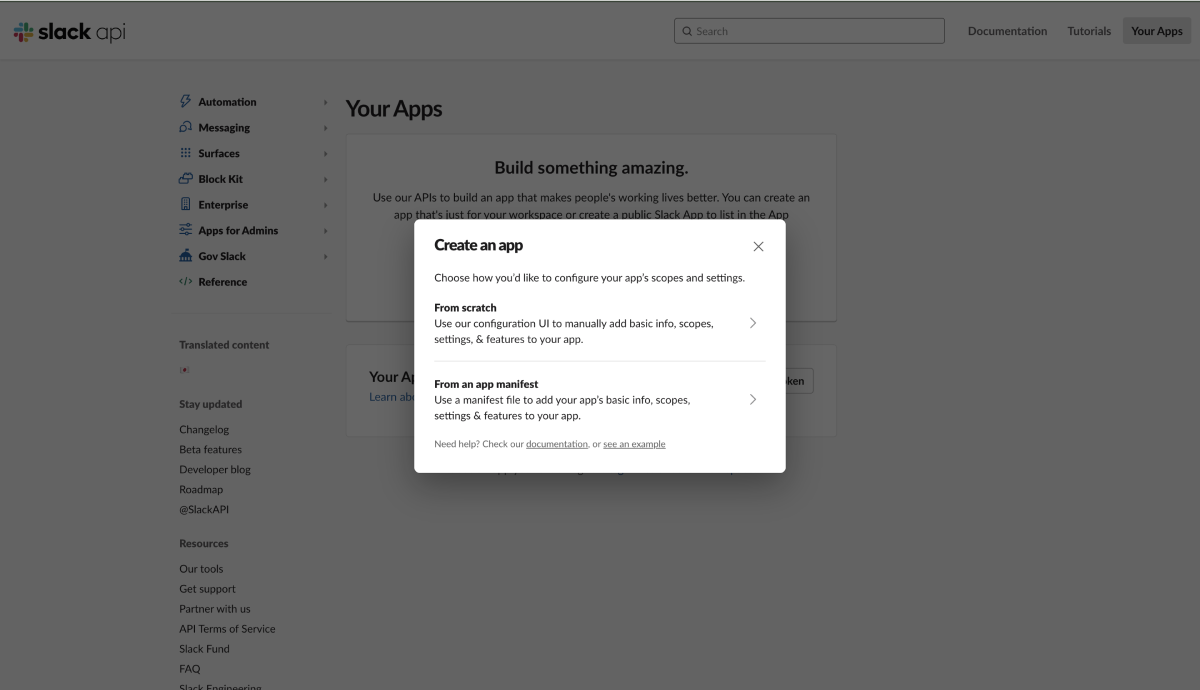
Task: Click the Reference code brackets icon
Action: [x=185, y=281]
